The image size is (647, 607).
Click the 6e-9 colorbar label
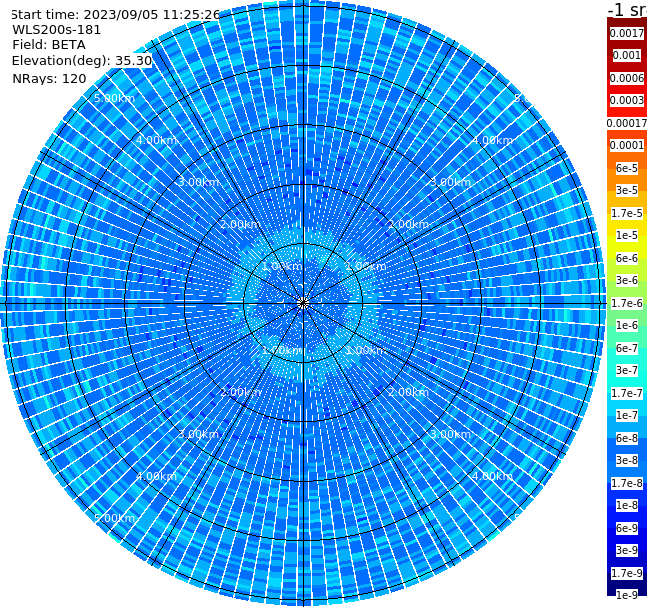(627, 528)
